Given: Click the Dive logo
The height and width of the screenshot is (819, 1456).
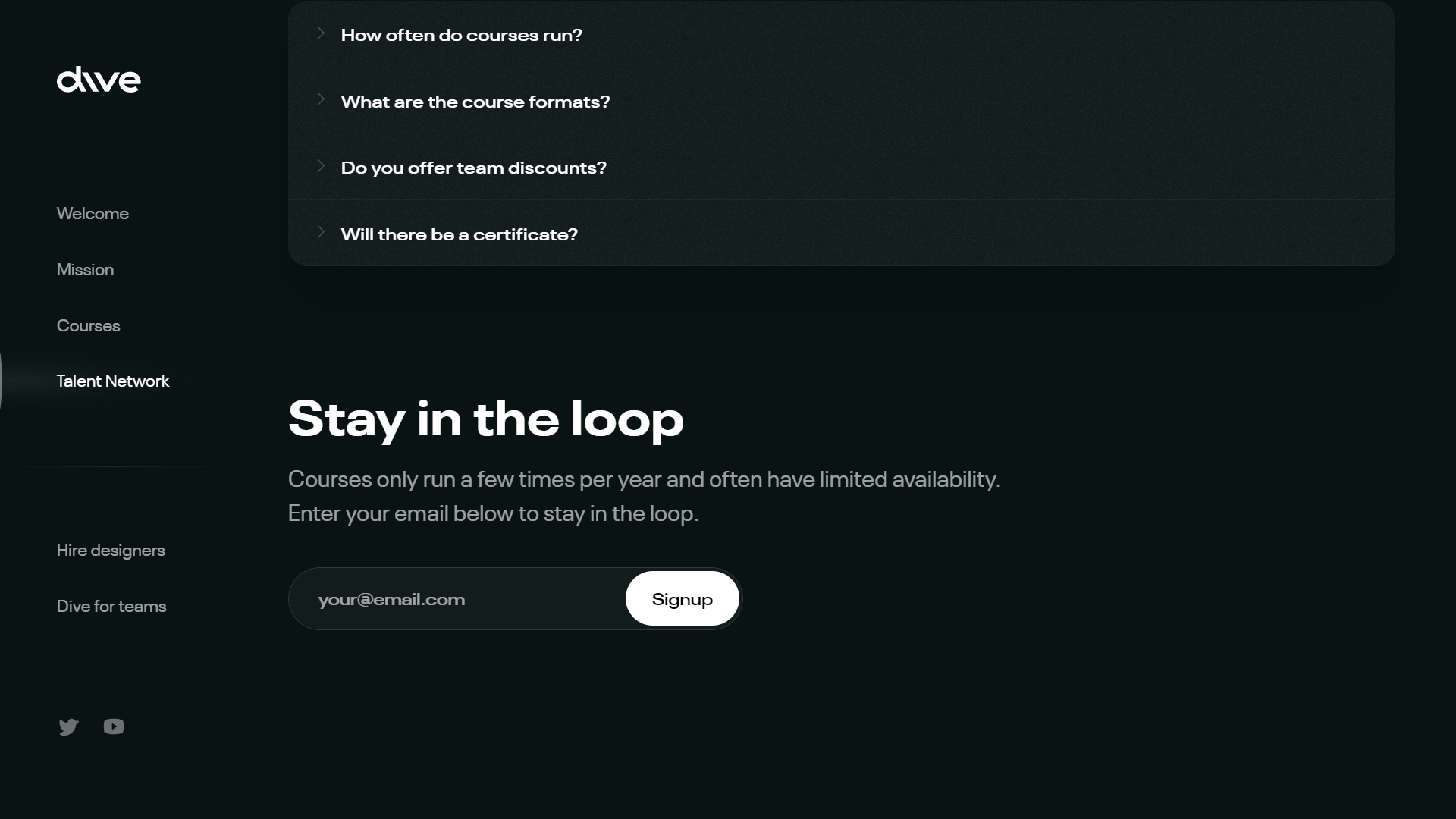Looking at the screenshot, I should tap(99, 80).
